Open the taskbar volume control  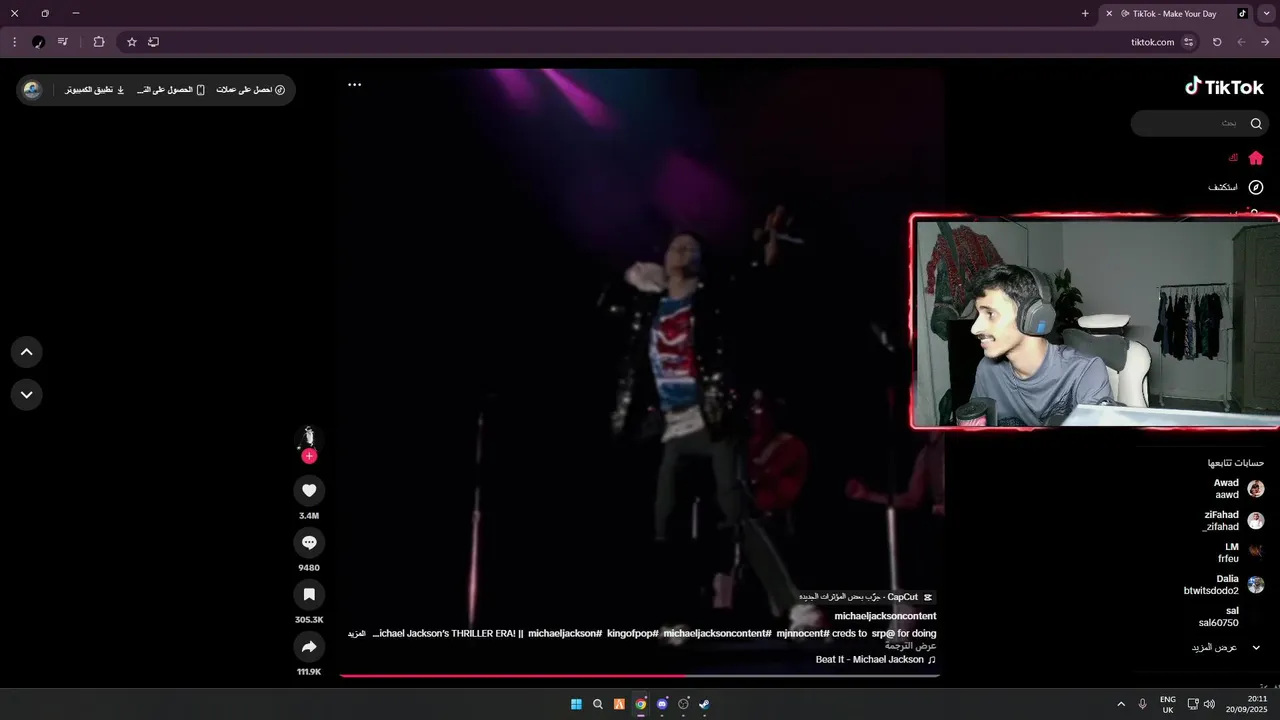click(x=1209, y=704)
